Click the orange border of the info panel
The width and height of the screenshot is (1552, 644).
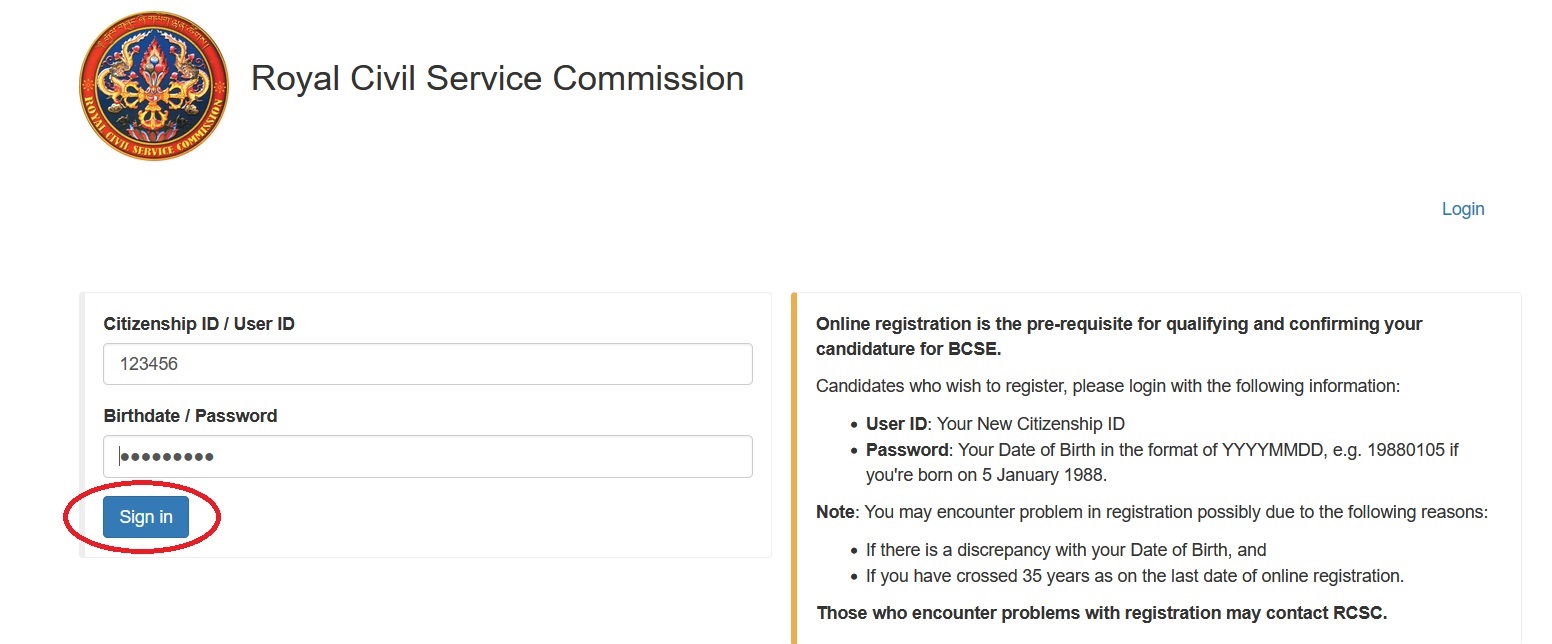coord(794,470)
